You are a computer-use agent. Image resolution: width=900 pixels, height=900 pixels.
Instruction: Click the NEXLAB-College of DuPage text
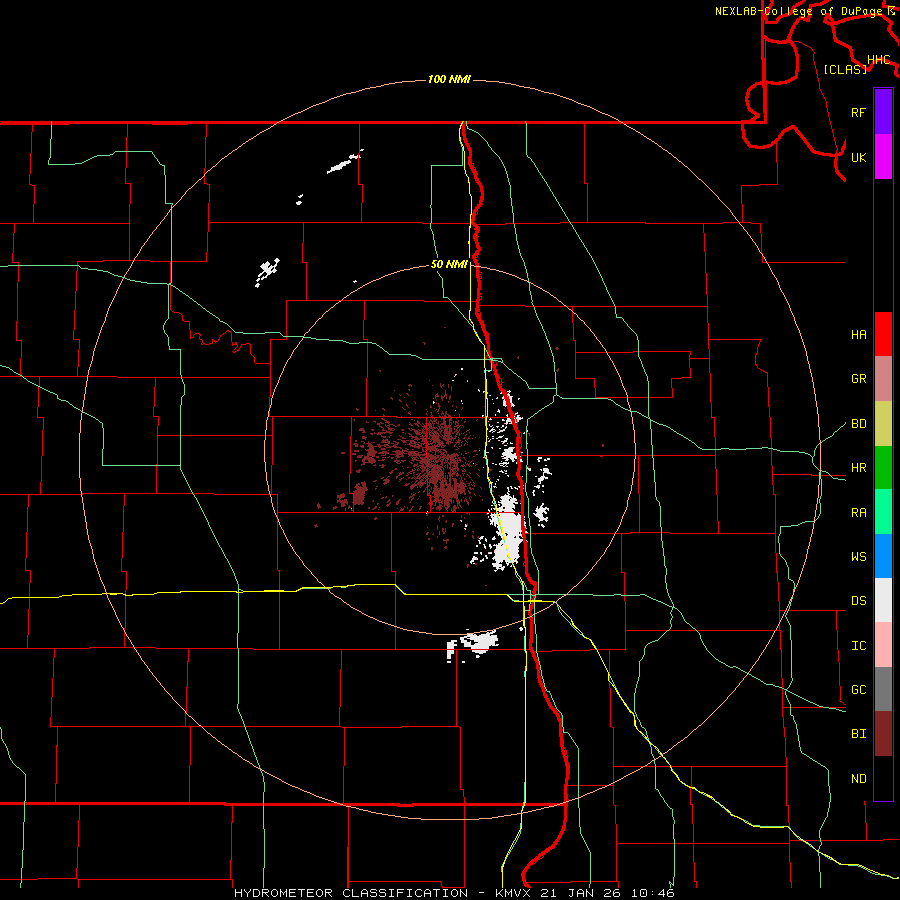click(798, 11)
